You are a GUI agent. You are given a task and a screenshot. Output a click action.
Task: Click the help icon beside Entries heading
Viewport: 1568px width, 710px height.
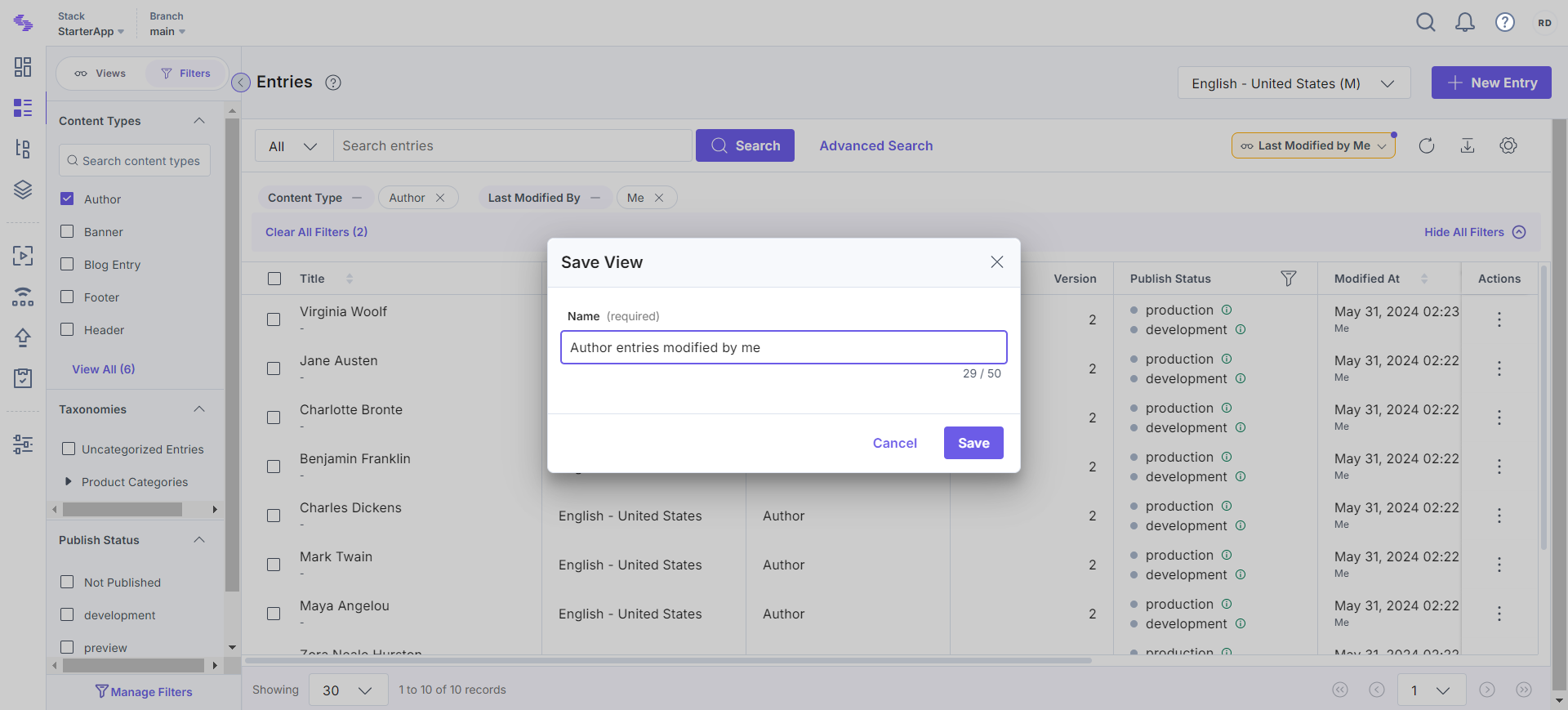click(333, 83)
